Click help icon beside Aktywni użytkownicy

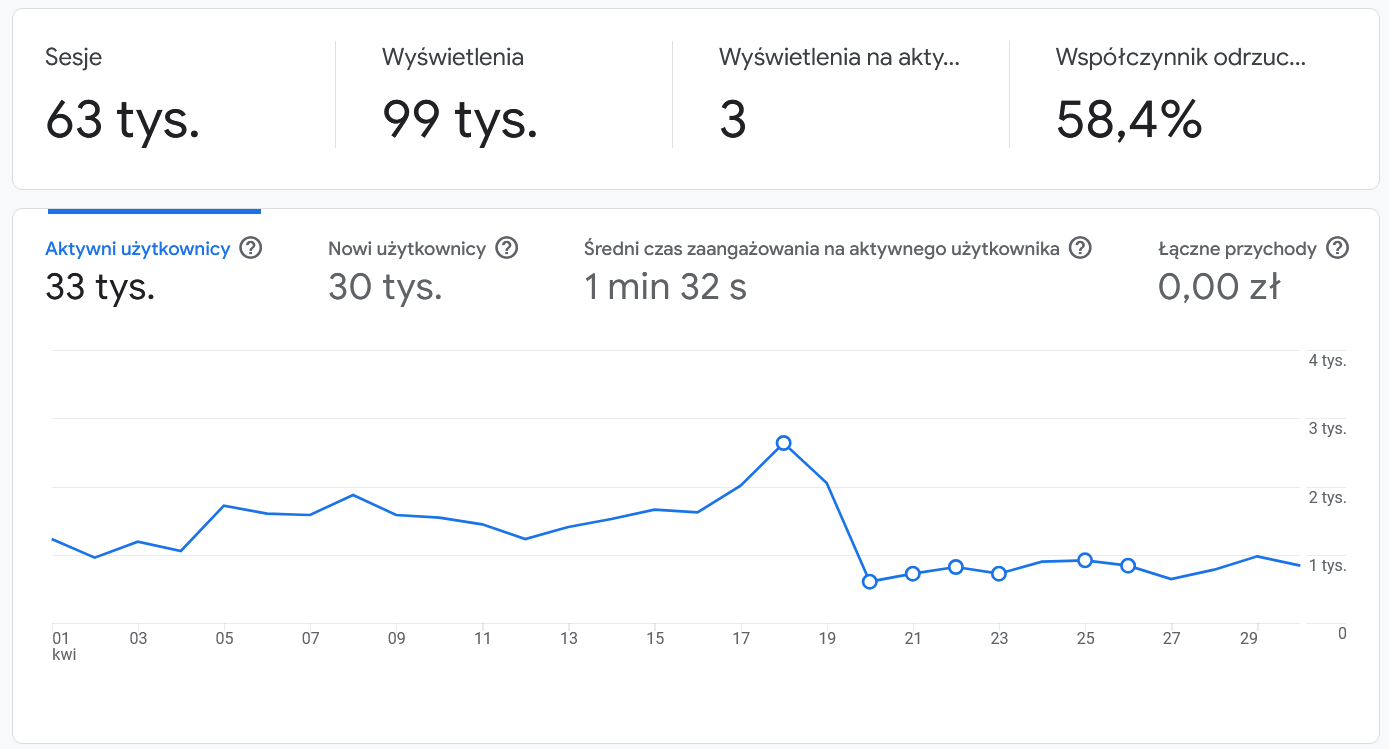click(x=251, y=248)
